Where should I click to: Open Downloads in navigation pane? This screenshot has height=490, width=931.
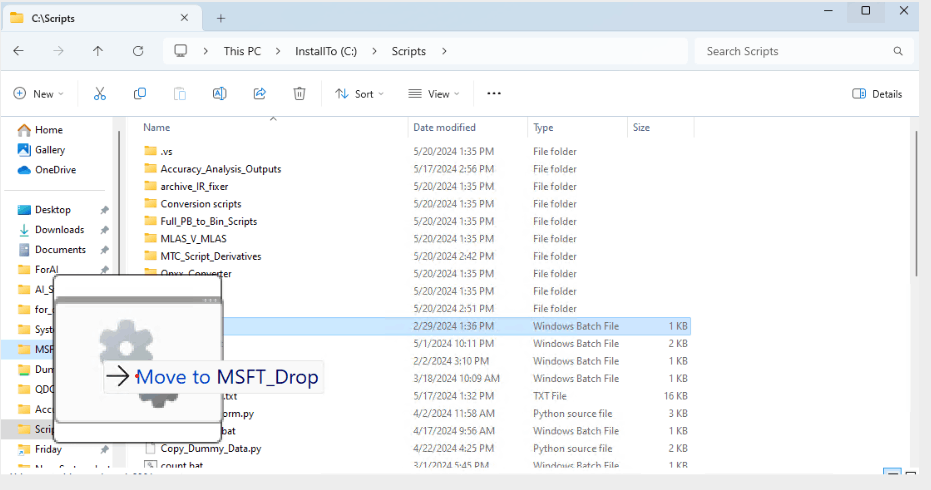pyautogui.click(x=59, y=230)
